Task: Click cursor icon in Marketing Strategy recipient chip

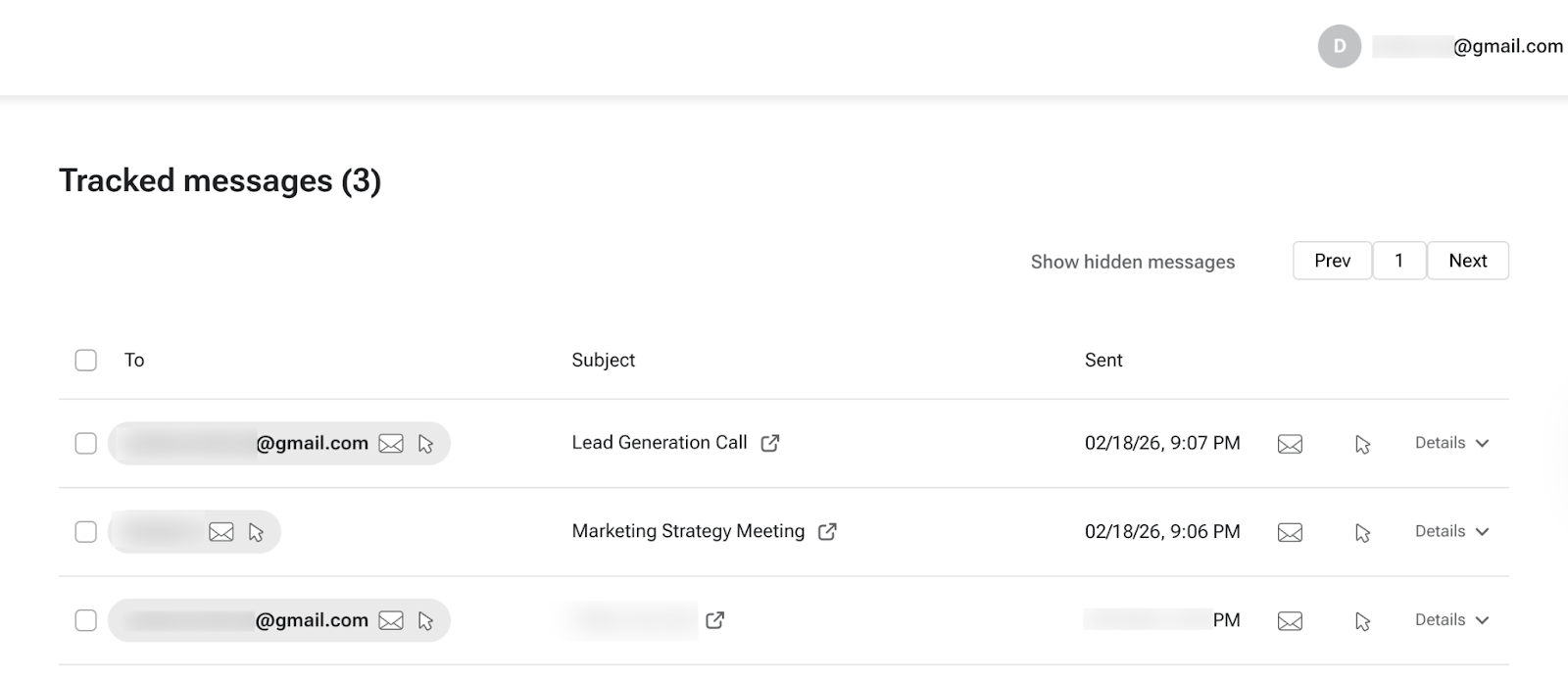Action: point(256,532)
